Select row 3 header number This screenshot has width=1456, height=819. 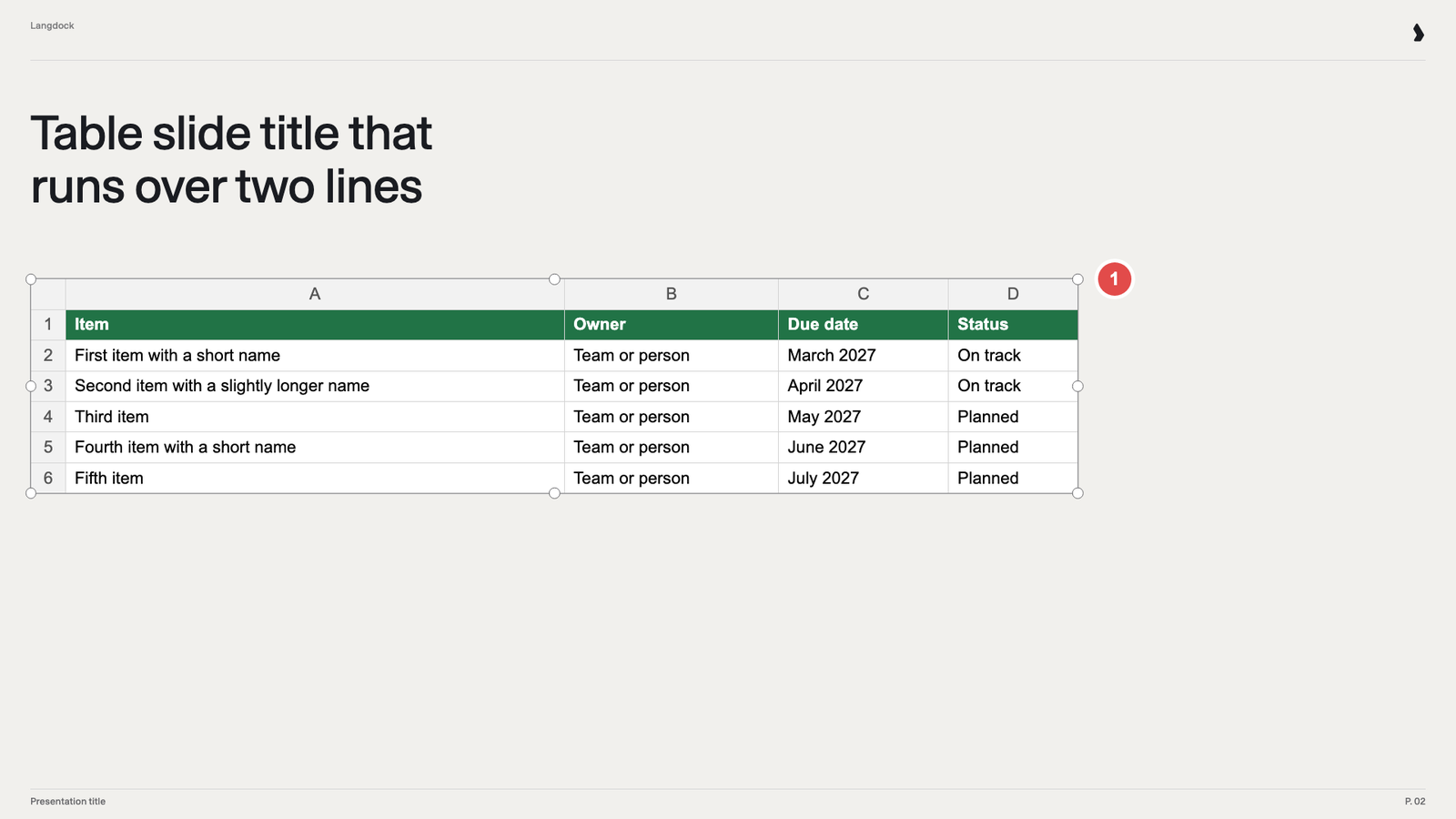48,386
